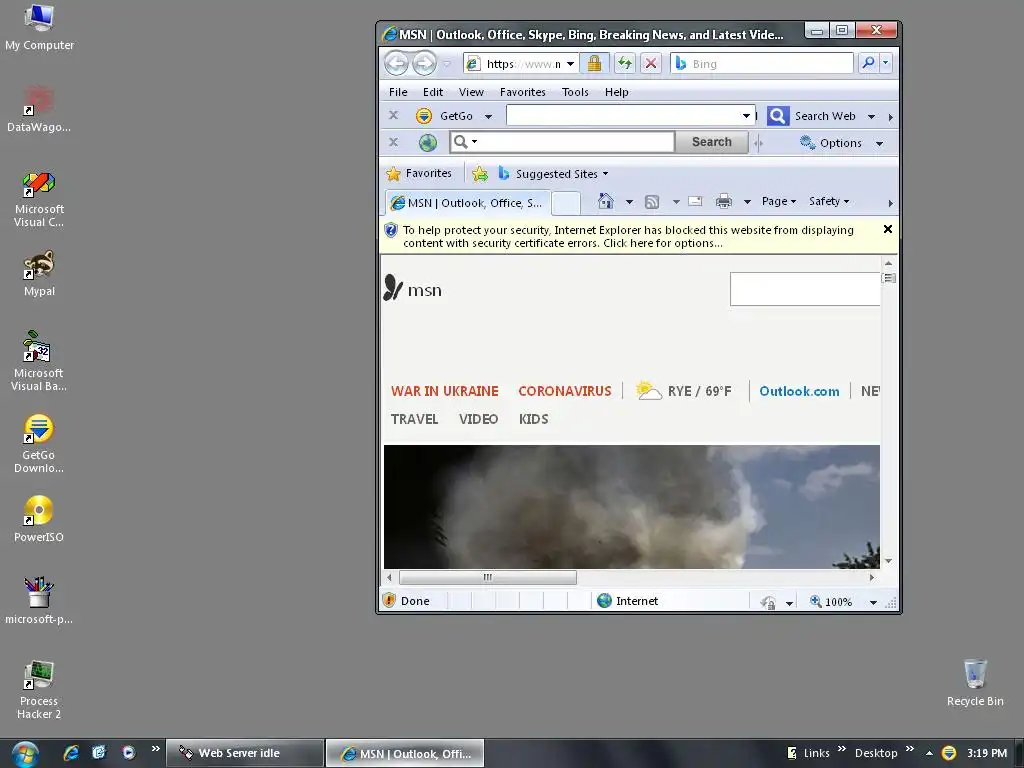This screenshot has width=1024, height=768.
Task: Click the Read Mail envelope icon
Action: click(696, 201)
